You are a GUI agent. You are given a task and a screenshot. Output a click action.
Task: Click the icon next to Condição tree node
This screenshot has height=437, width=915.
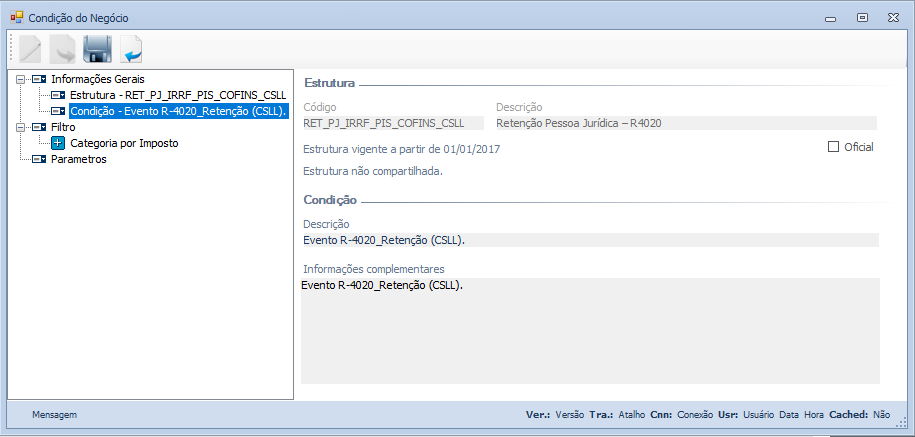[58, 111]
